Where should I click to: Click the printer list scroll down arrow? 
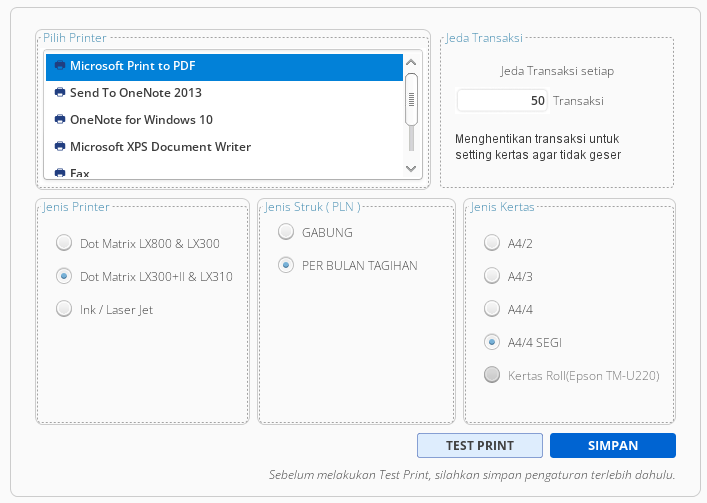411,169
